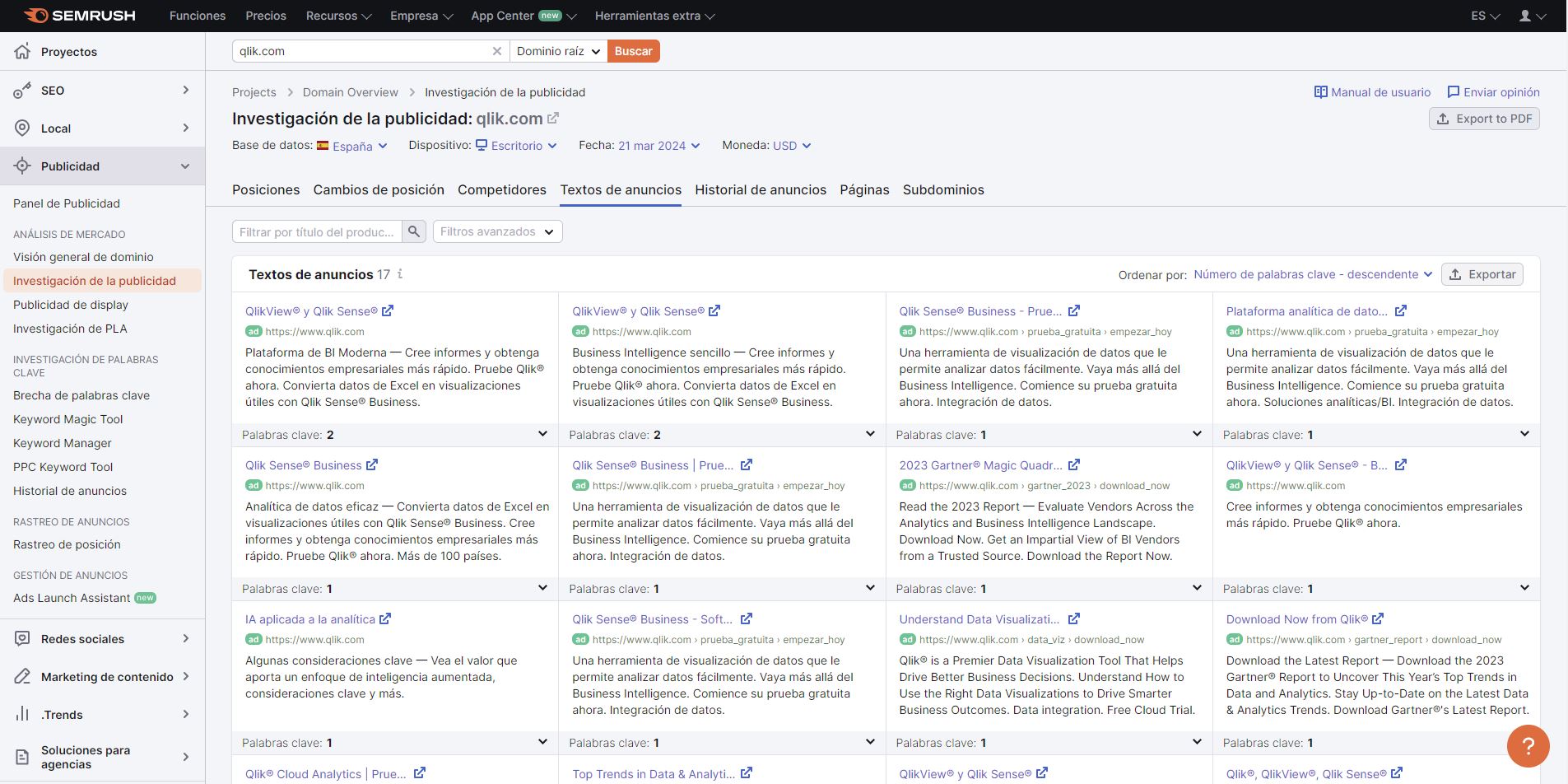Open Keyword Magic Tool in sidebar
Screen dimensions: 1568x784
point(67,419)
